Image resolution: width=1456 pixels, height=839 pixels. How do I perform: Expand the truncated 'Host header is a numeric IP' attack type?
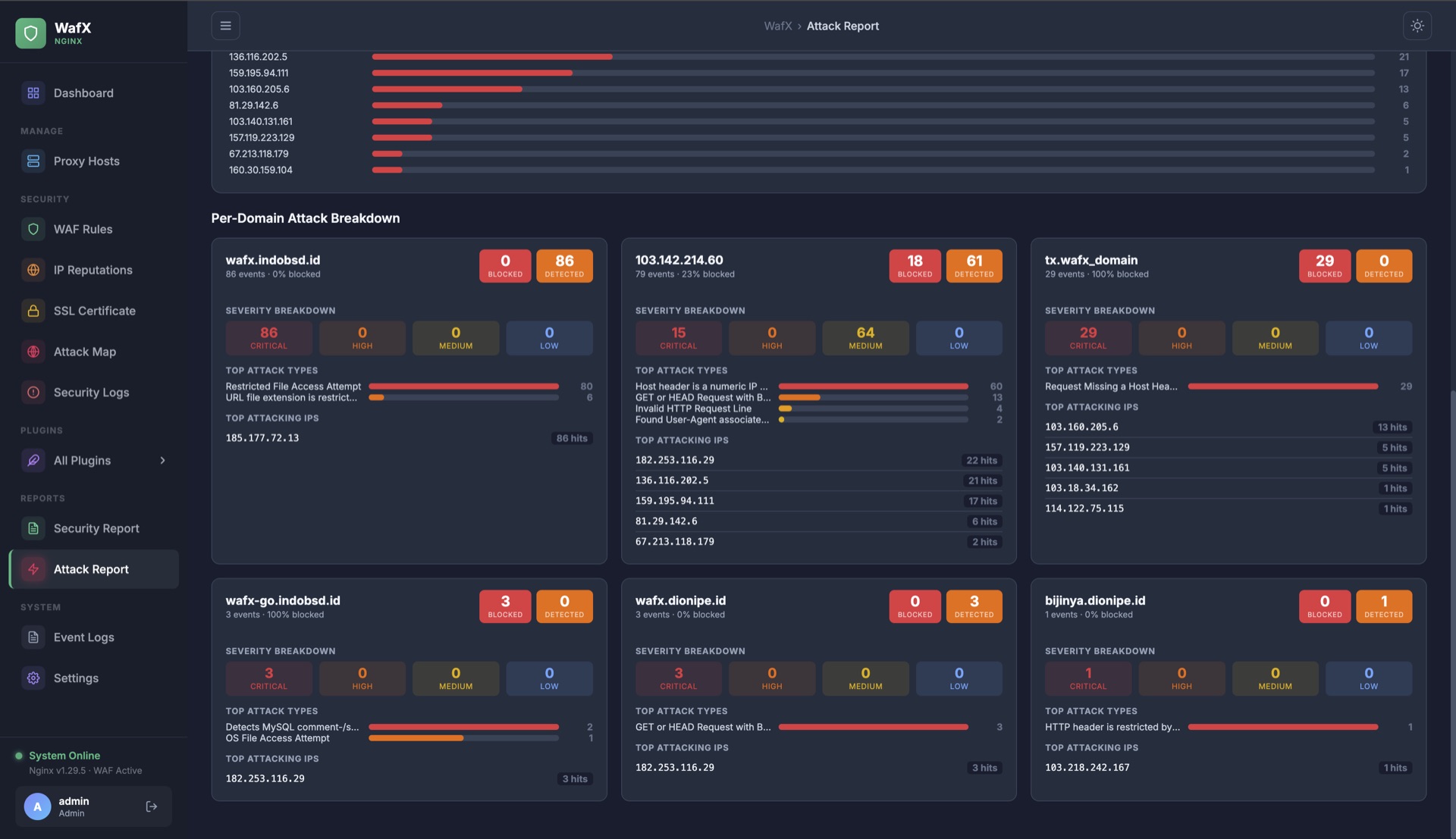[x=702, y=386]
